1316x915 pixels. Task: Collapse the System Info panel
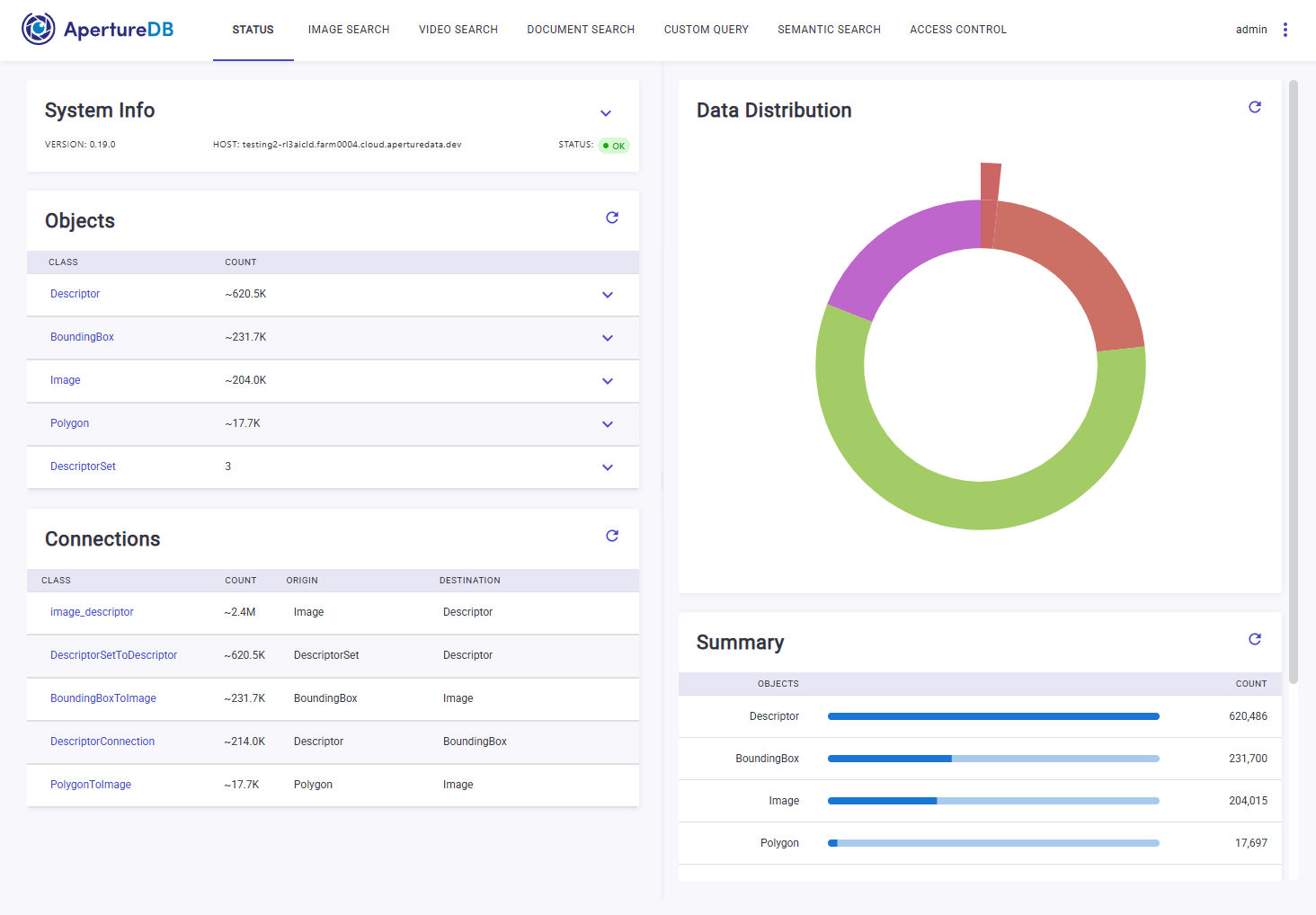click(606, 113)
